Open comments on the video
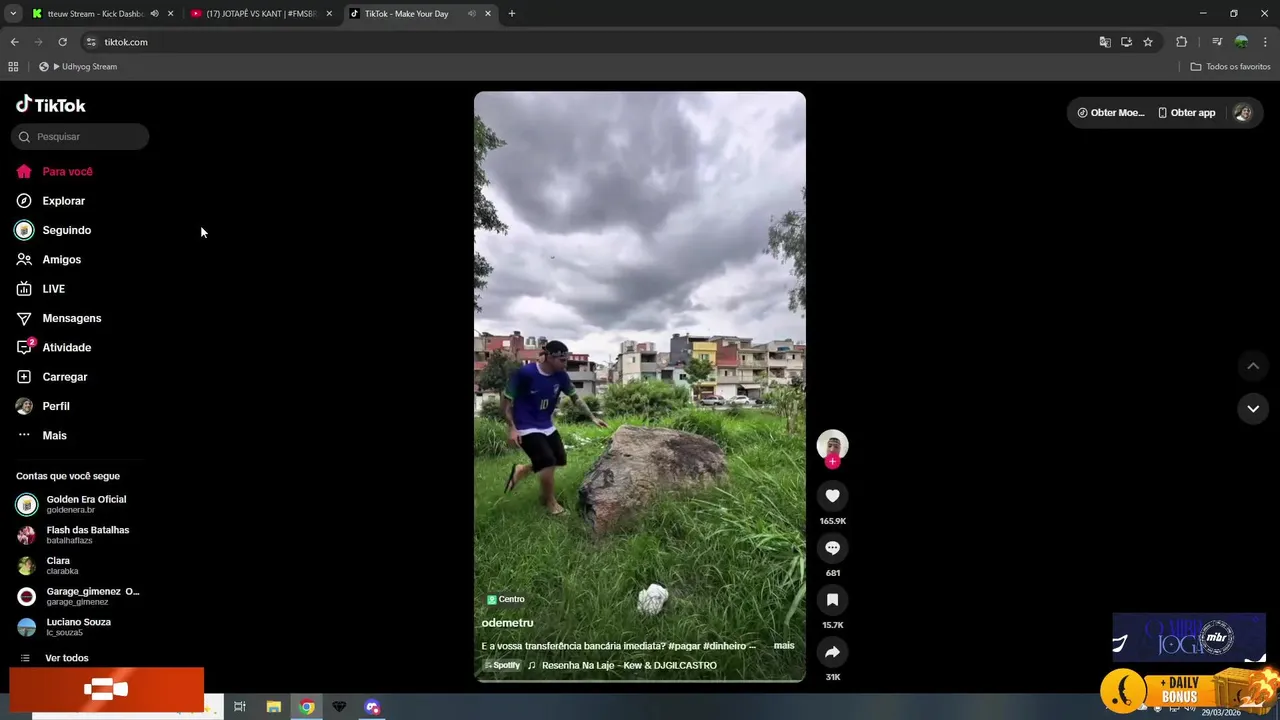Screen dimensions: 1280x720 pyautogui.click(x=832, y=548)
